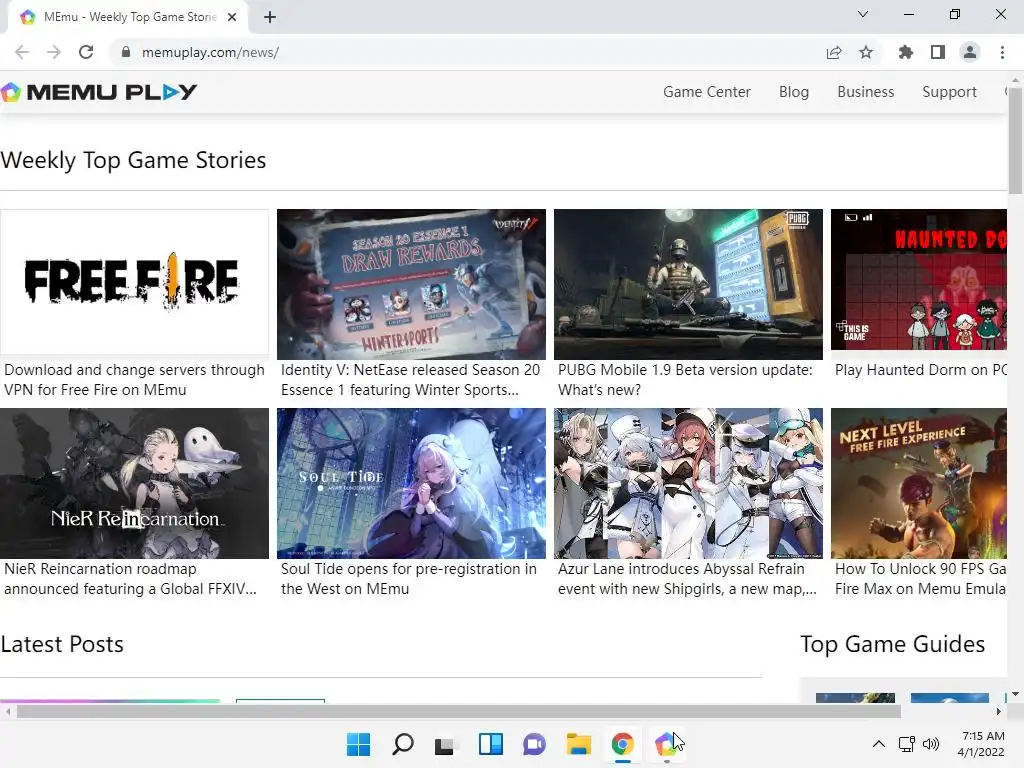Click the vertical scrollbar down arrow
Screen dimensions: 1024x768
click(x=1016, y=694)
